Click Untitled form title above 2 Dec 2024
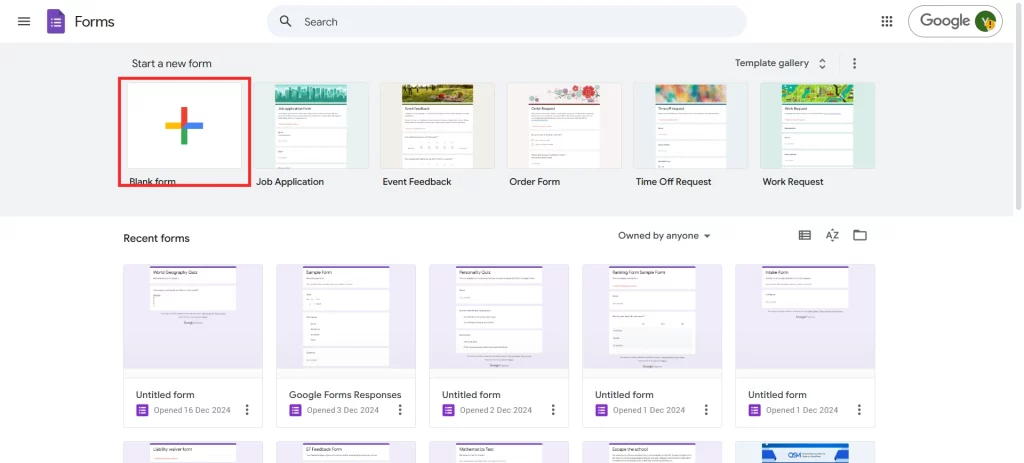 pos(471,394)
